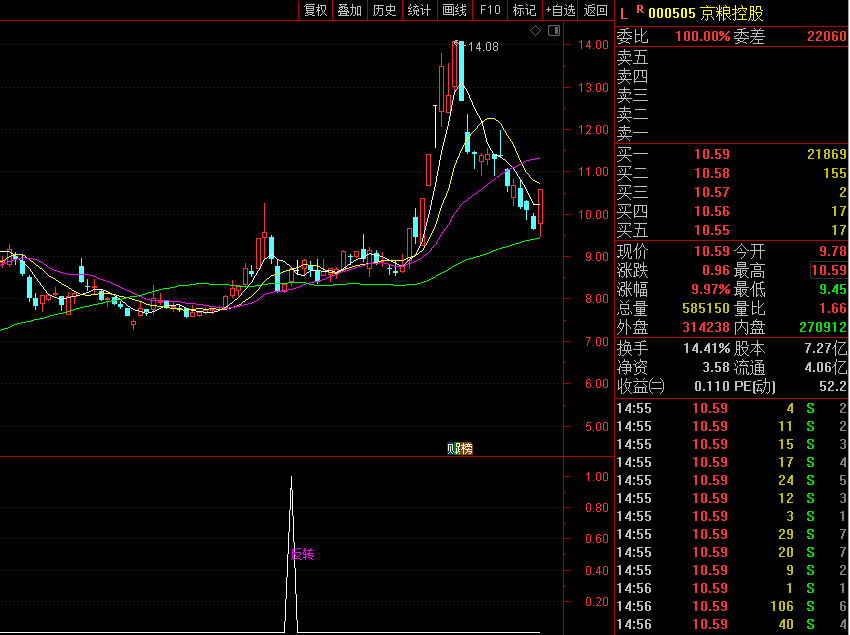Screen dimensions: 850x635
Task: Open the 叠加 overlay option
Action: coord(350,10)
